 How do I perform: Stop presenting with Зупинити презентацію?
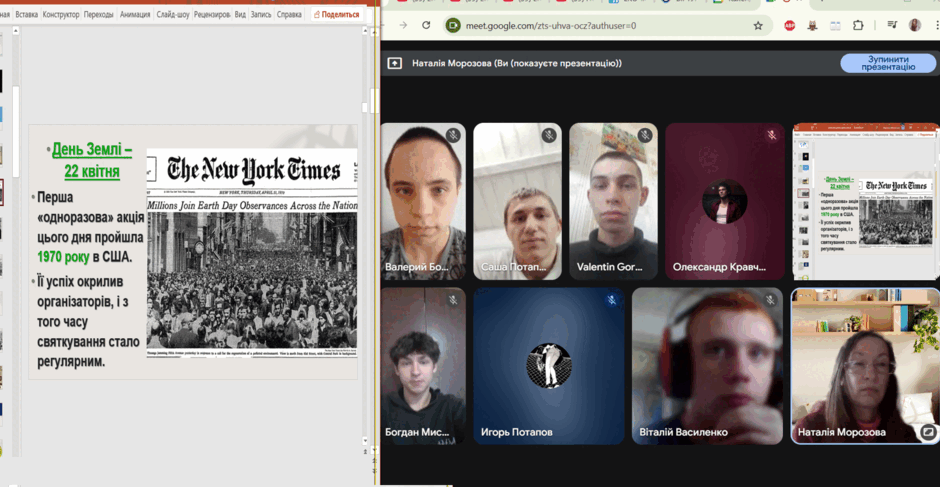[x=888, y=63]
